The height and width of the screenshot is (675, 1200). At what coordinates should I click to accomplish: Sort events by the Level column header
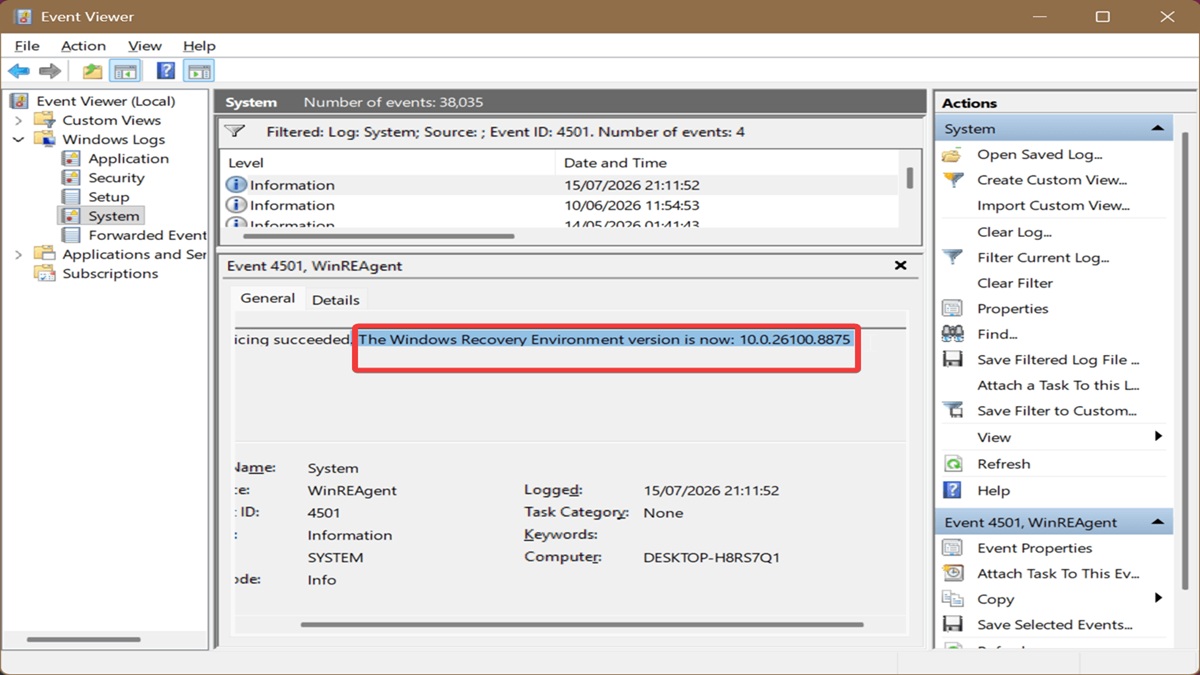(387, 163)
